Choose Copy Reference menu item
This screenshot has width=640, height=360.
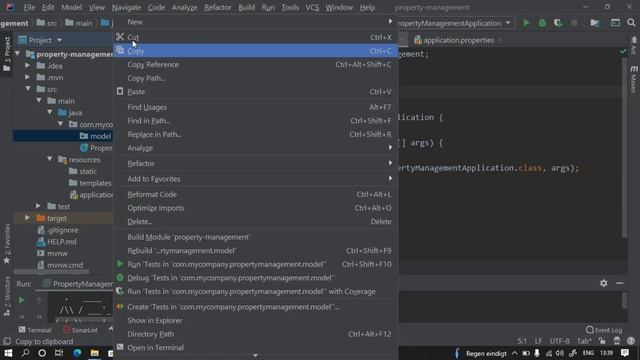click(255, 64)
